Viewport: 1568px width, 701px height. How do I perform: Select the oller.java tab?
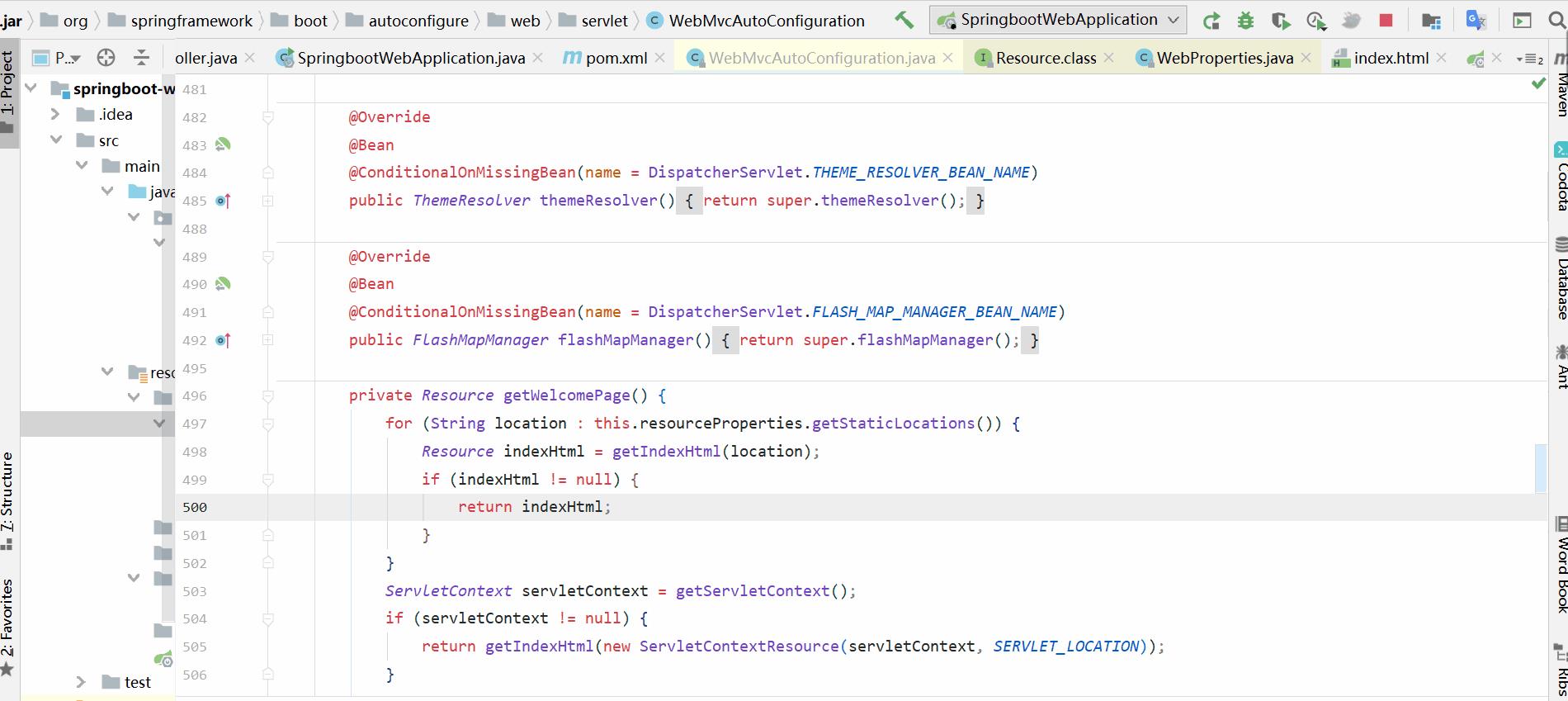tap(206, 58)
